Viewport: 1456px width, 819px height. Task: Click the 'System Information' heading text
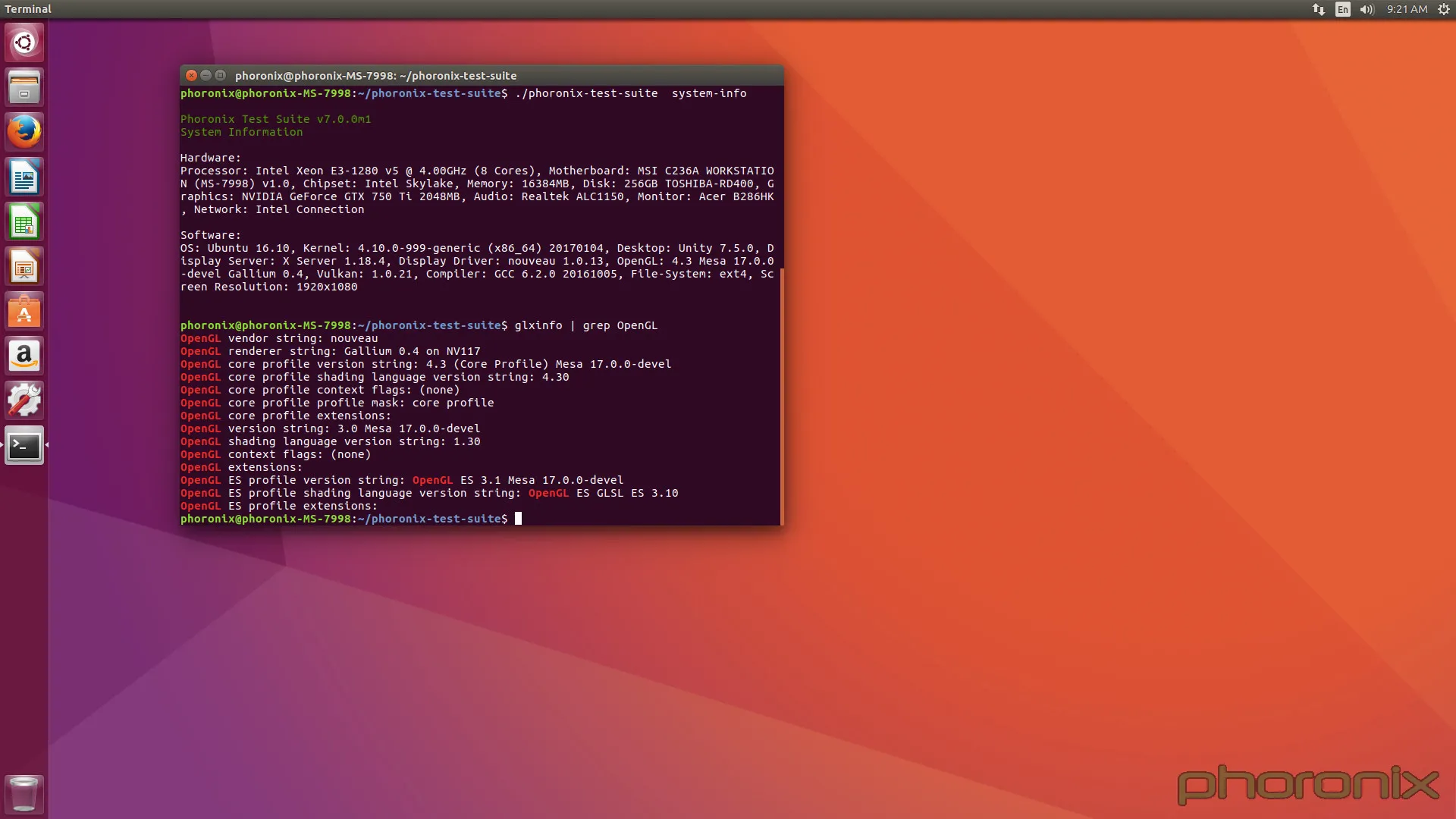(241, 132)
